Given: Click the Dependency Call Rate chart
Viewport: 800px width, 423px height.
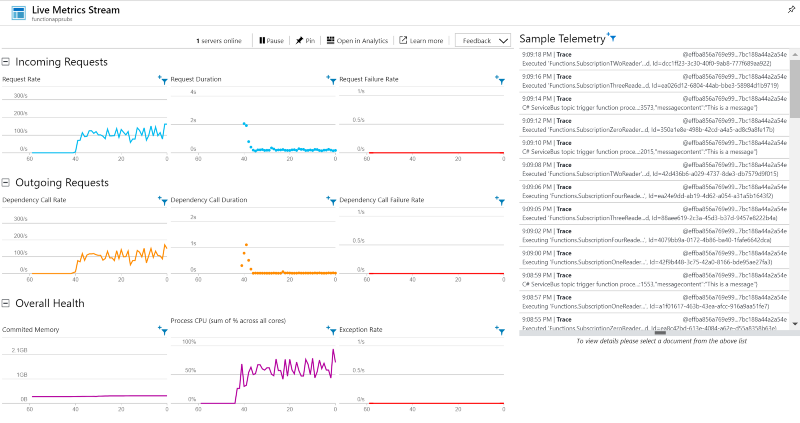Looking at the screenshot, I should [x=85, y=243].
